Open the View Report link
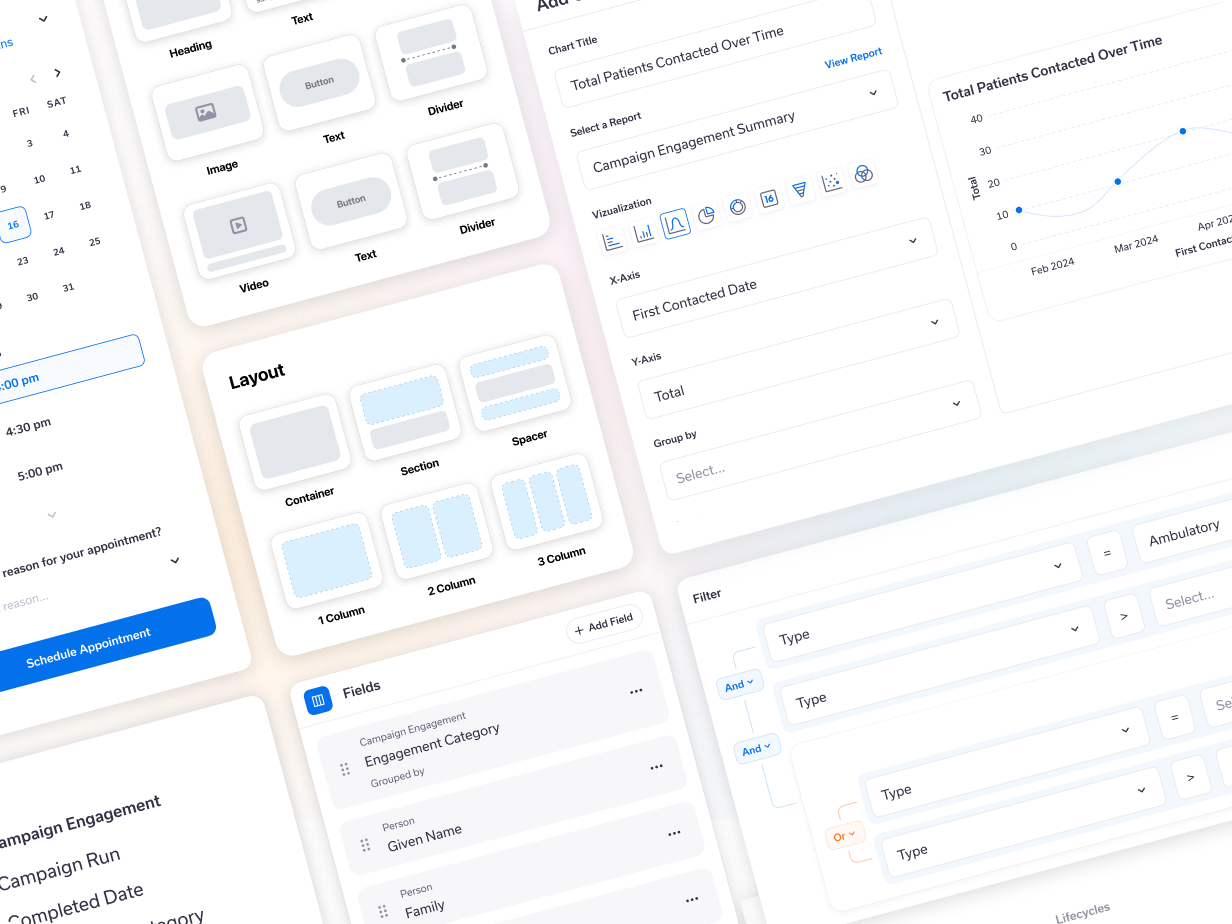This screenshot has width=1232, height=924. click(853, 58)
